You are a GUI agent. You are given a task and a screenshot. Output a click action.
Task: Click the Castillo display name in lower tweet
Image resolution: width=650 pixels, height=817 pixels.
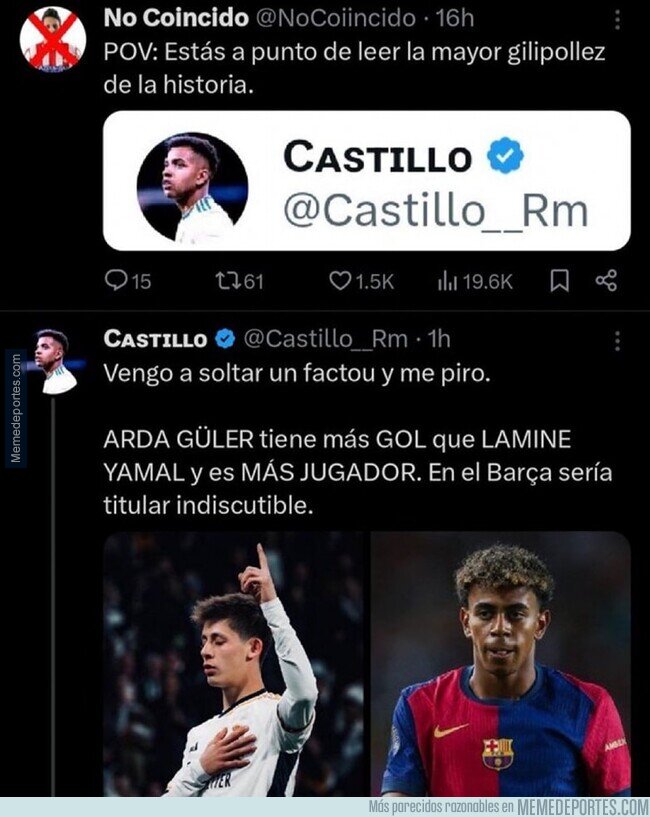coord(155,340)
